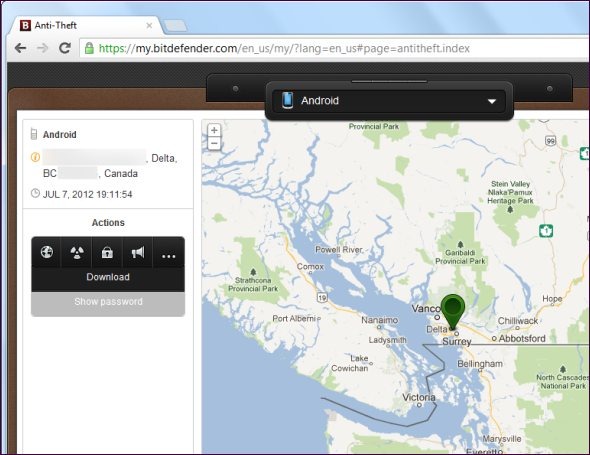Viewport: 590px width, 455px height.
Task: Click the Port Alberni label on map
Action: [x=294, y=318]
